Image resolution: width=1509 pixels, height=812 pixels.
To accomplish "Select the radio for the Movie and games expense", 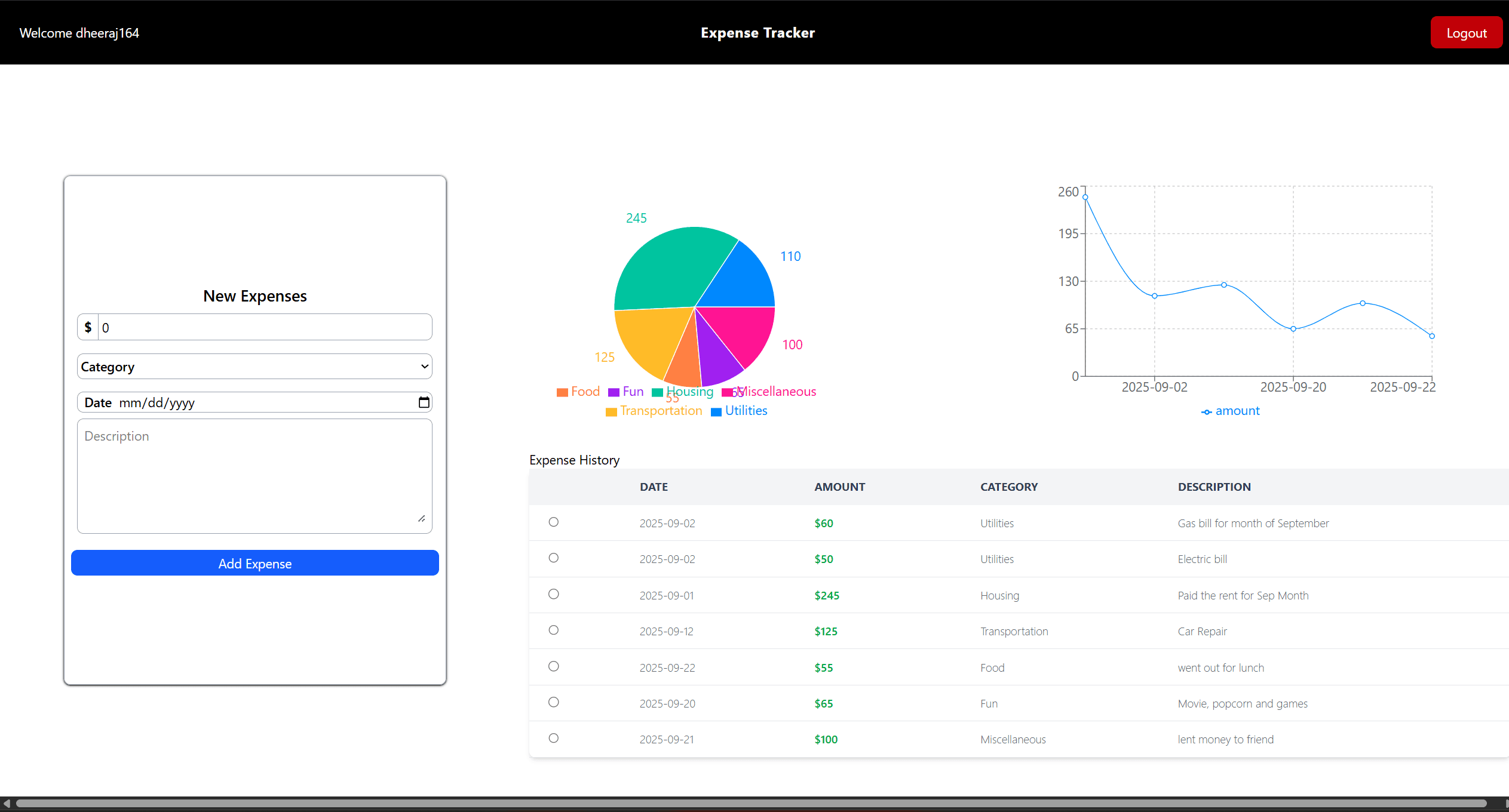I will point(553,702).
